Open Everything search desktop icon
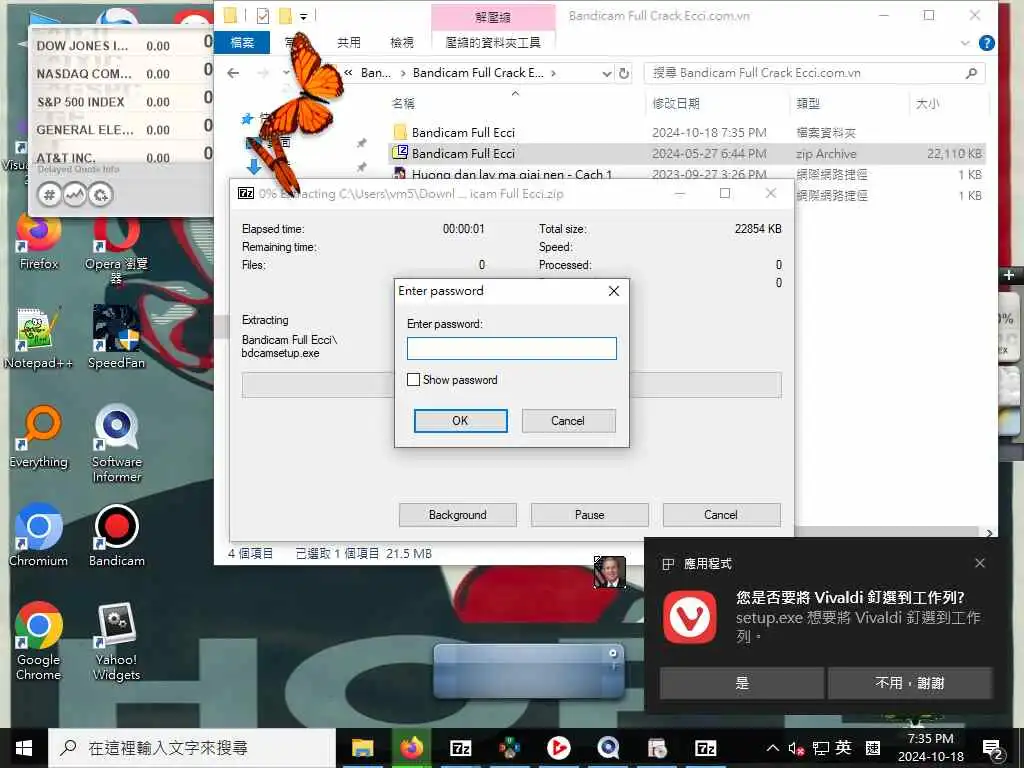The width and height of the screenshot is (1024, 768). click(39, 438)
